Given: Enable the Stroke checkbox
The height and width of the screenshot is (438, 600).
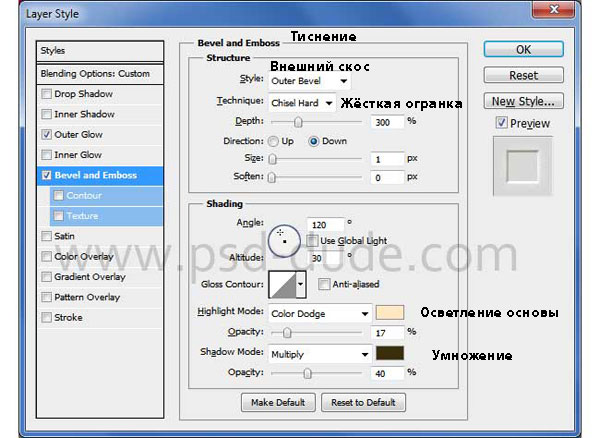Looking at the screenshot, I should 47,317.
